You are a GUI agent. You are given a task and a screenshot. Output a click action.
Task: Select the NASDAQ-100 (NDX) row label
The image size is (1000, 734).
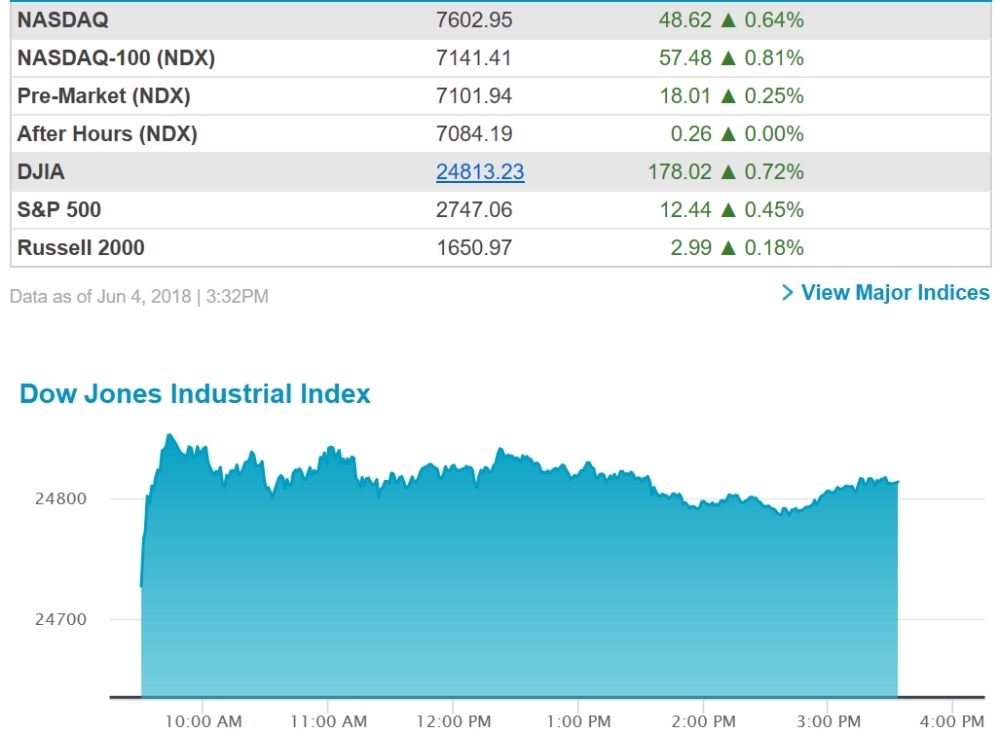116,58
